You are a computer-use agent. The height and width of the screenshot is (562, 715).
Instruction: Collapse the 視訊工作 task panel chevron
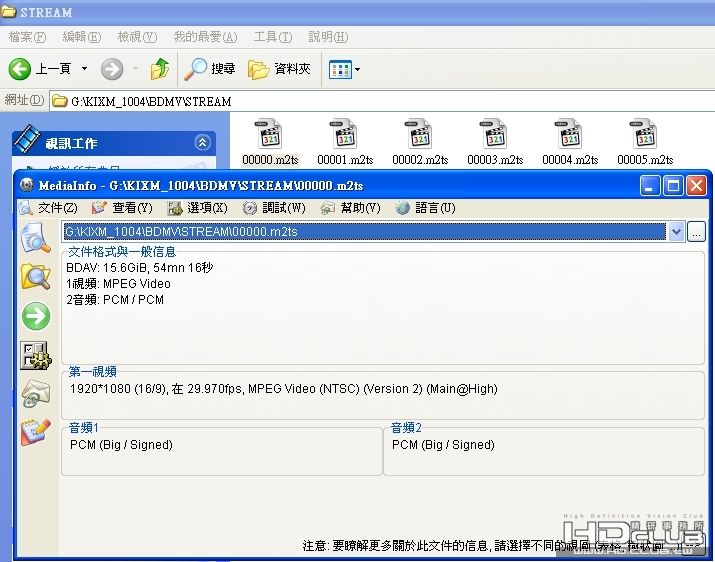(202, 142)
